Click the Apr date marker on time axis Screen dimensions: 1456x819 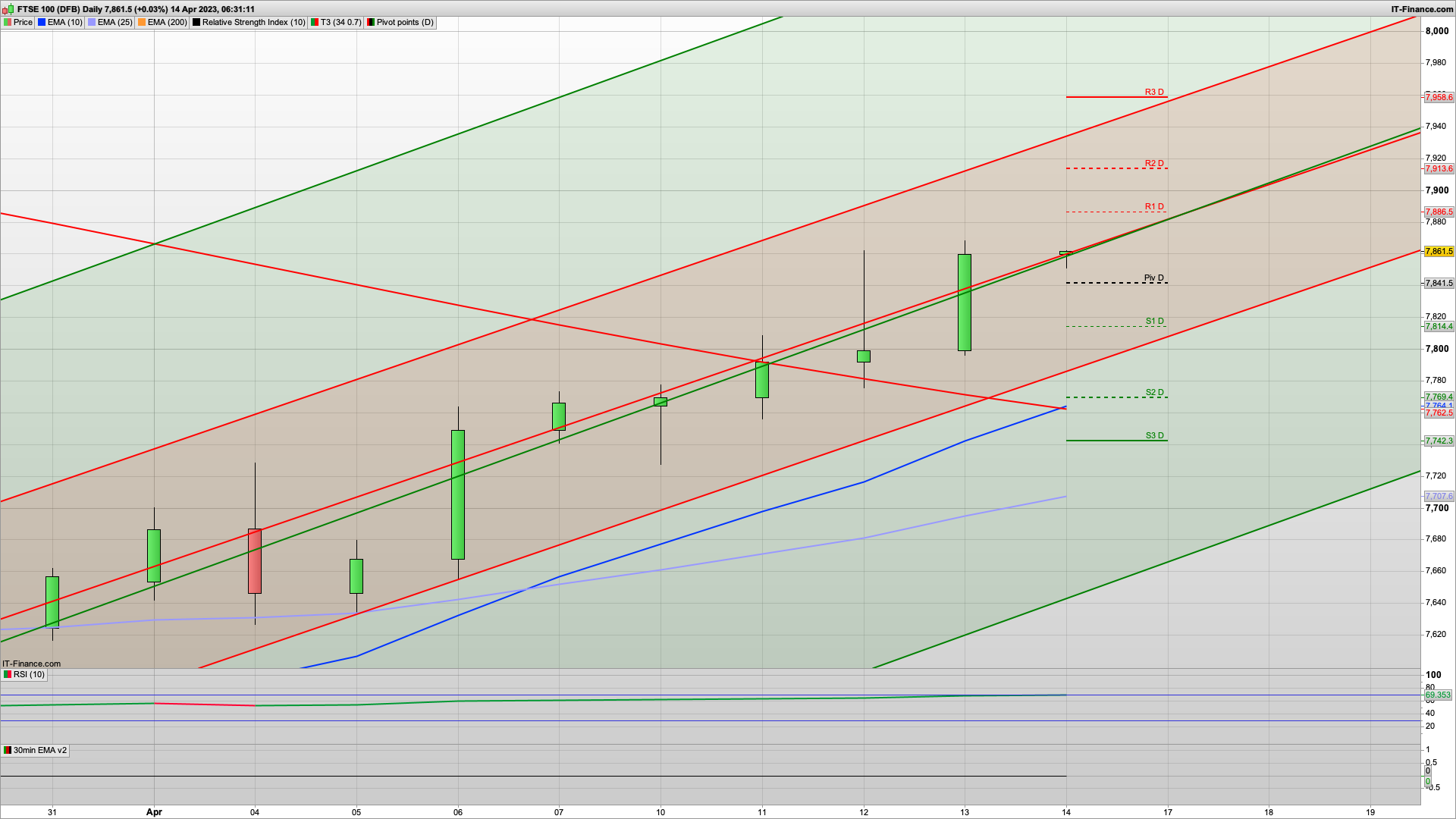pyautogui.click(x=154, y=811)
